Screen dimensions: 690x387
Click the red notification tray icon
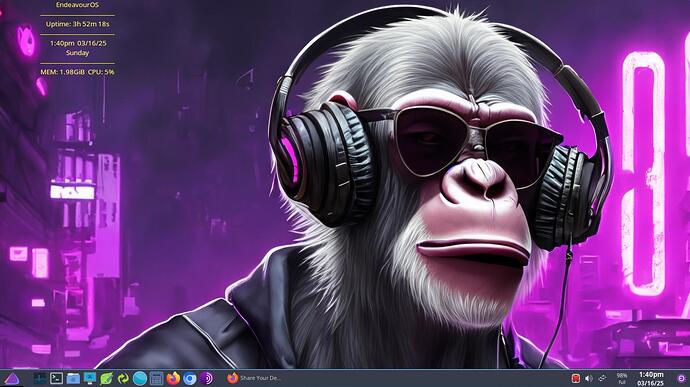[x=575, y=378]
